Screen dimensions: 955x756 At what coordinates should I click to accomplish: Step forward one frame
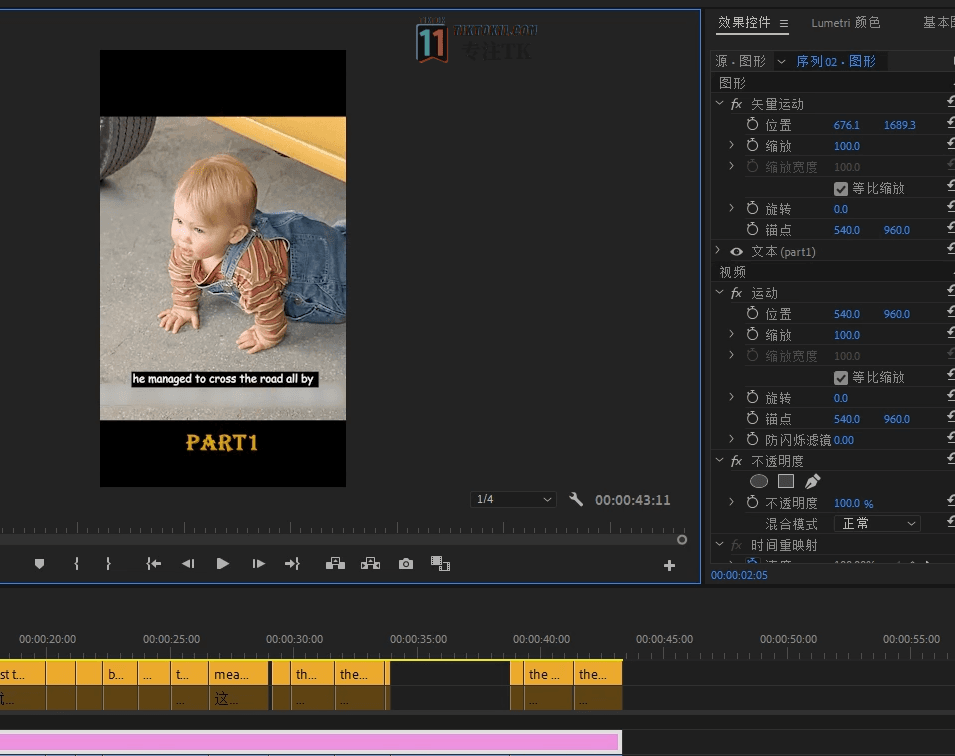[258, 564]
